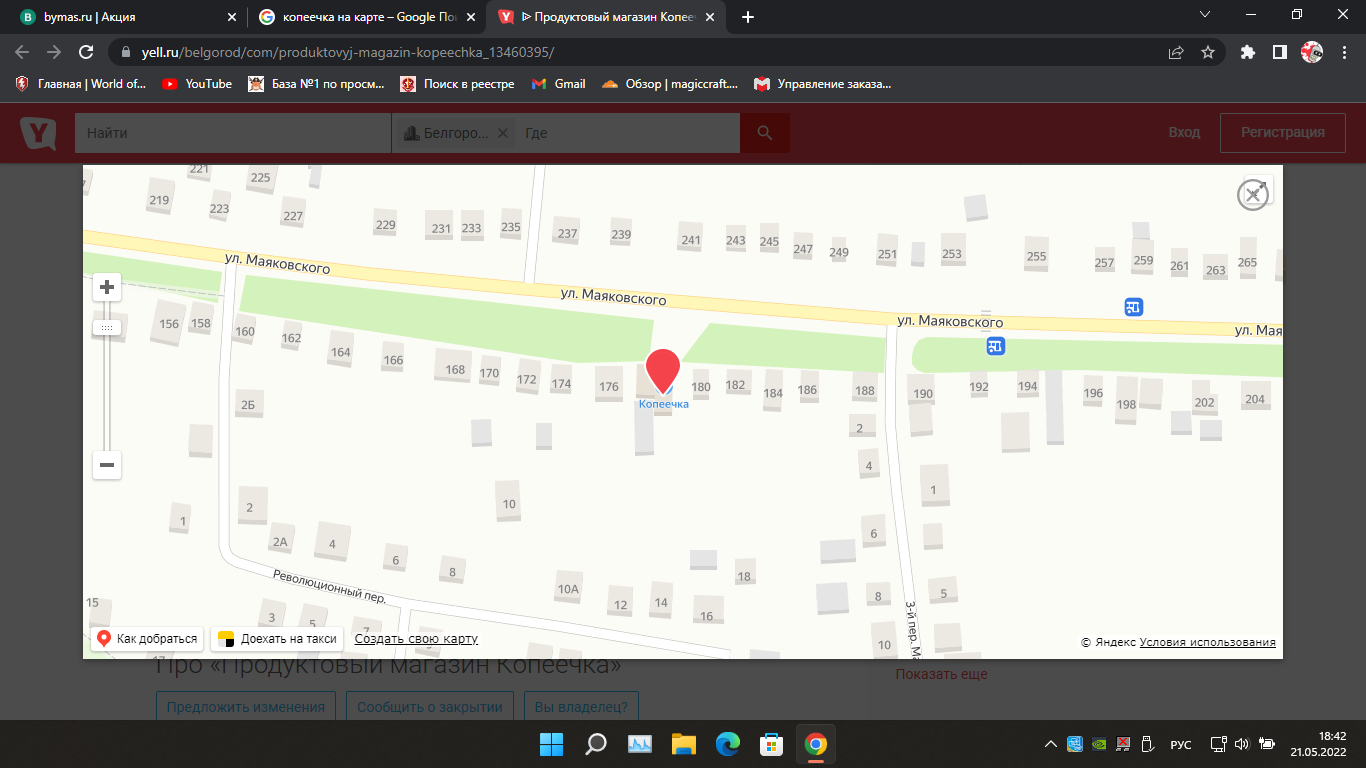Screen dimensions: 1366x768
Task: Expand hidden system tray icons
Action: pyautogui.click(x=1050, y=744)
